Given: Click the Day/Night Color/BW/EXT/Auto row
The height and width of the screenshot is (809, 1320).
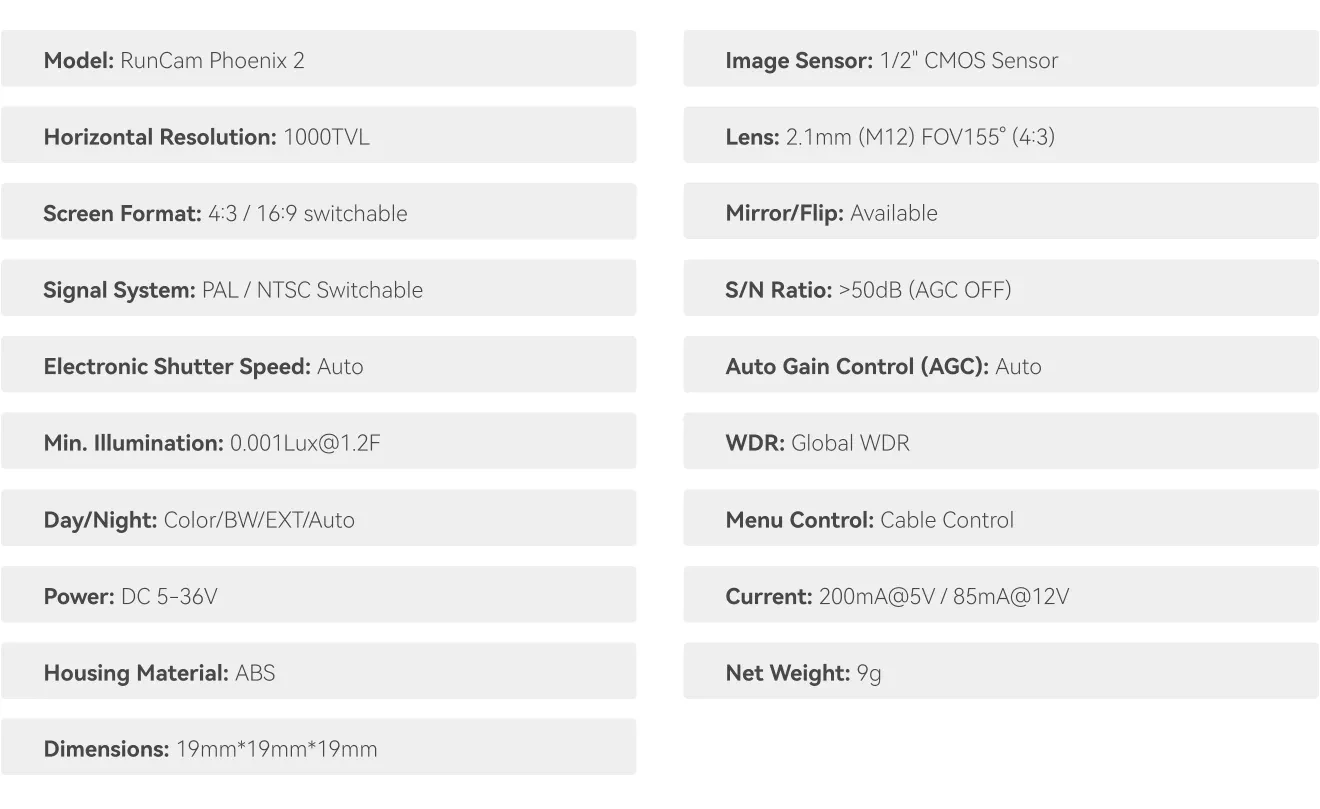Looking at the screenshot, I should click(x=318, y=520).
